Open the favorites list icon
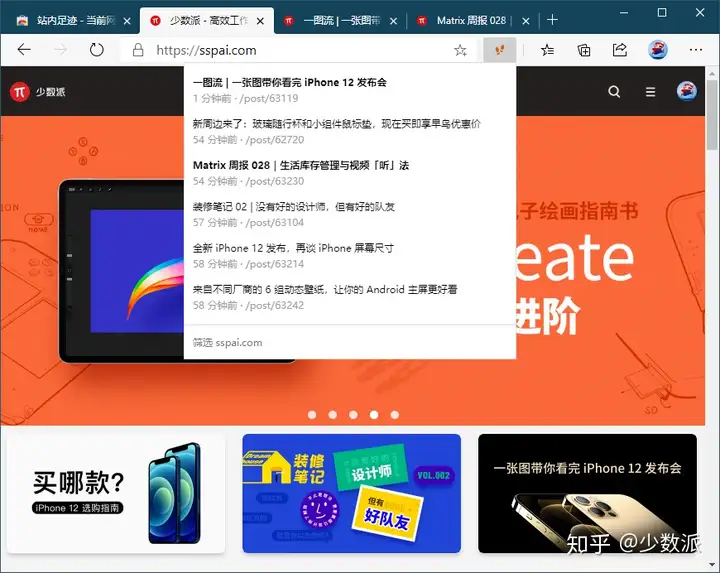720x573 pixels. pyautogui.click(x=547, y=50)
